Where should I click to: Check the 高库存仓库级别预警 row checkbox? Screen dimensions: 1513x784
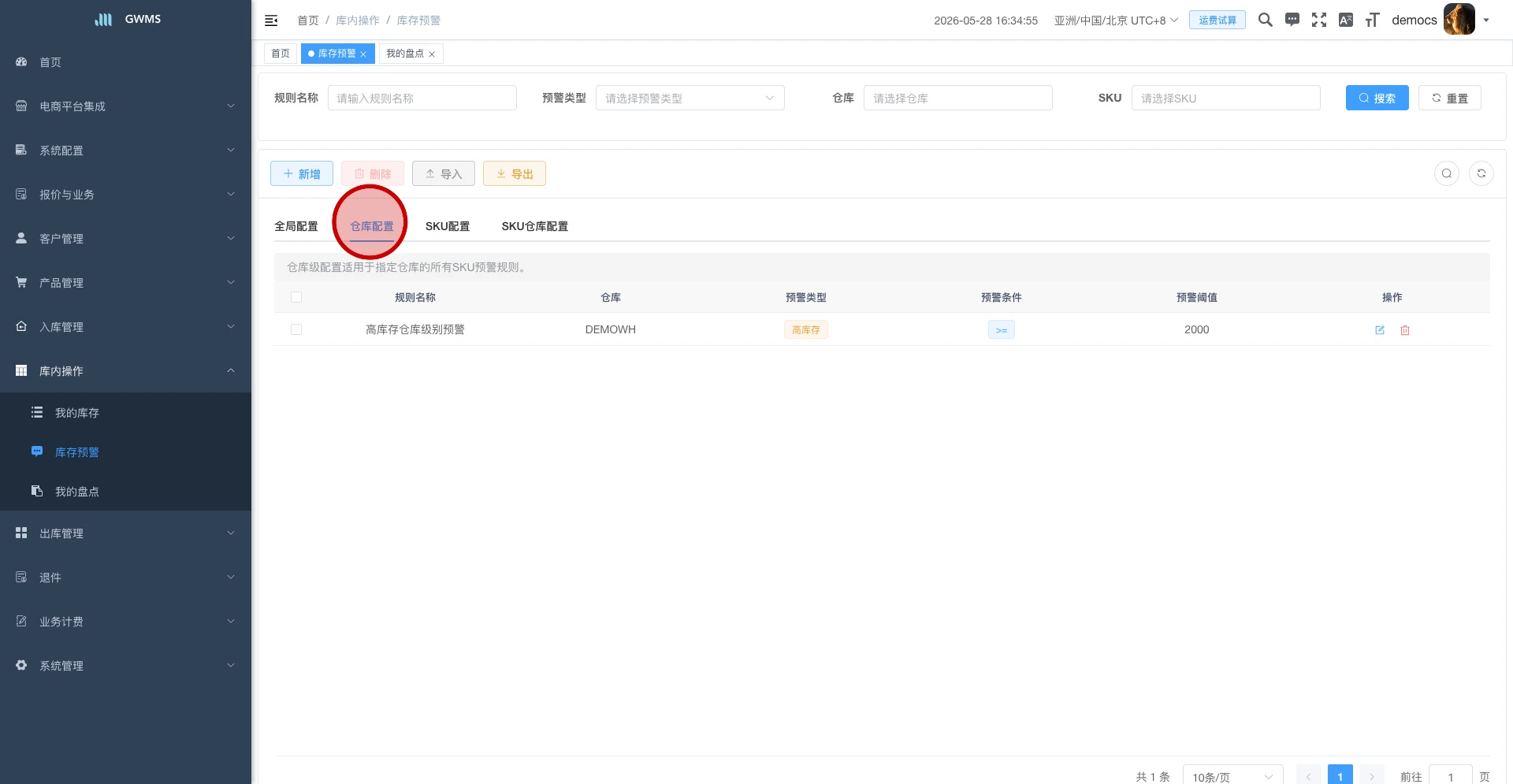click(x=296, y=329)
